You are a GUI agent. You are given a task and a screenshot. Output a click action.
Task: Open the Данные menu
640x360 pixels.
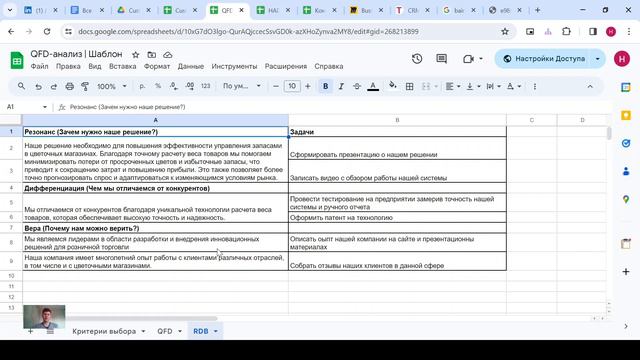point(191,66)
